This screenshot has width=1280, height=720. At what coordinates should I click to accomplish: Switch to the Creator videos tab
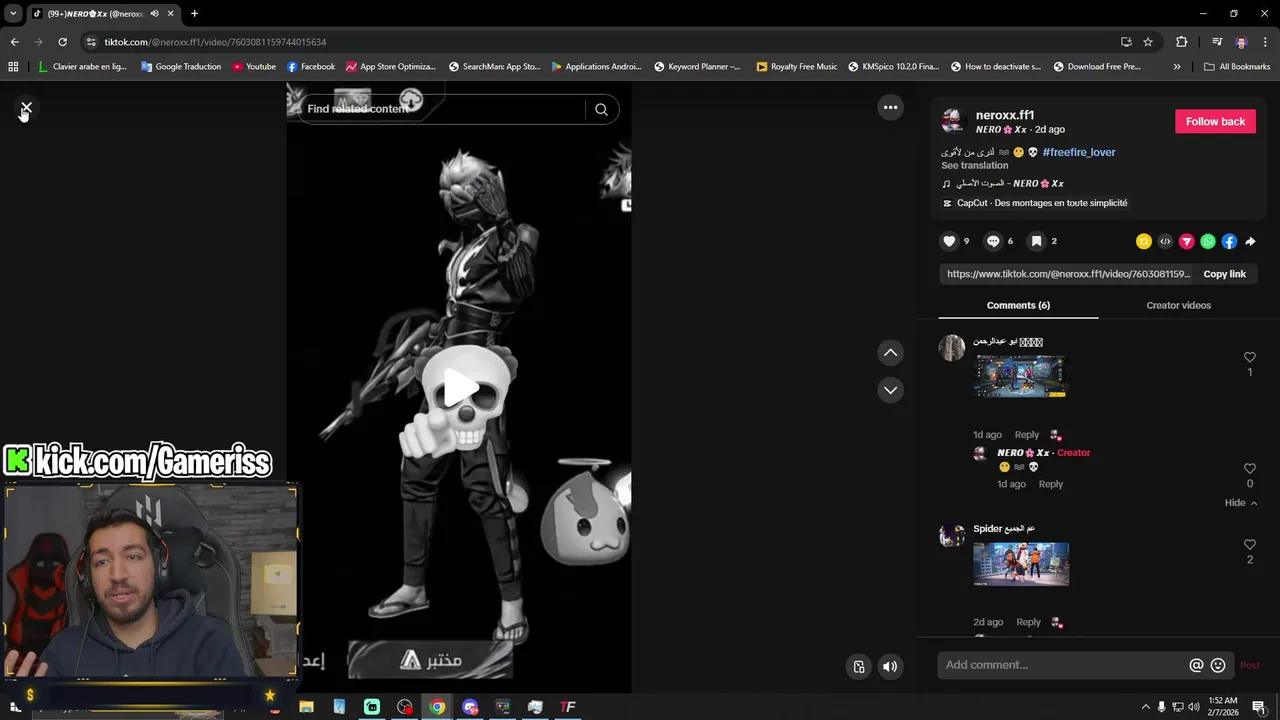tap(1178, 305)
